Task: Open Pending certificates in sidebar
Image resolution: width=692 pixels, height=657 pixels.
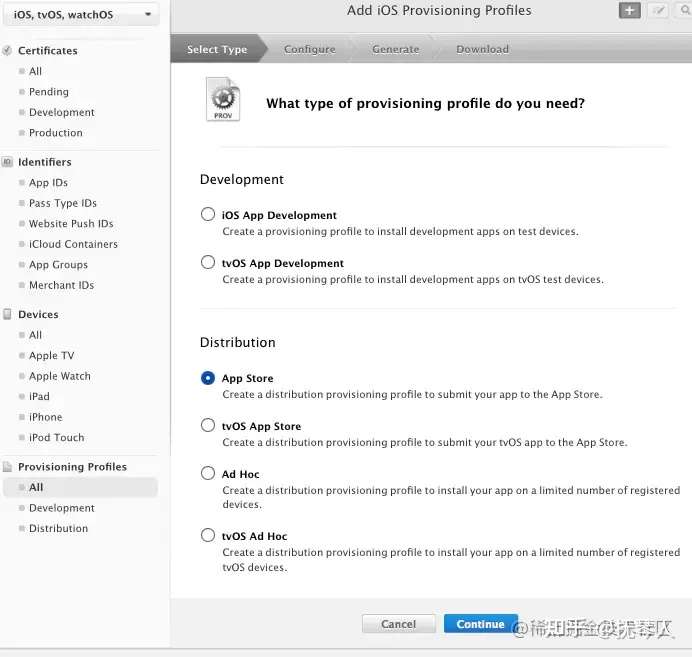Action: point(48,92)
